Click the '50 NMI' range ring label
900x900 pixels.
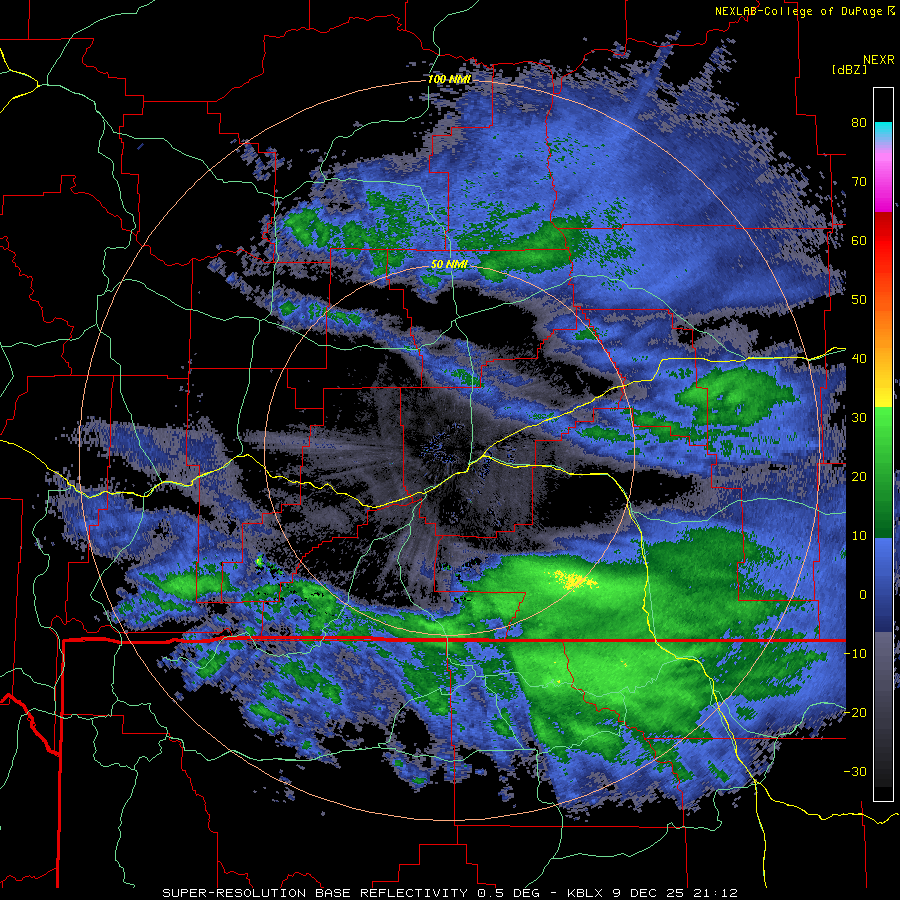point(449,265)
